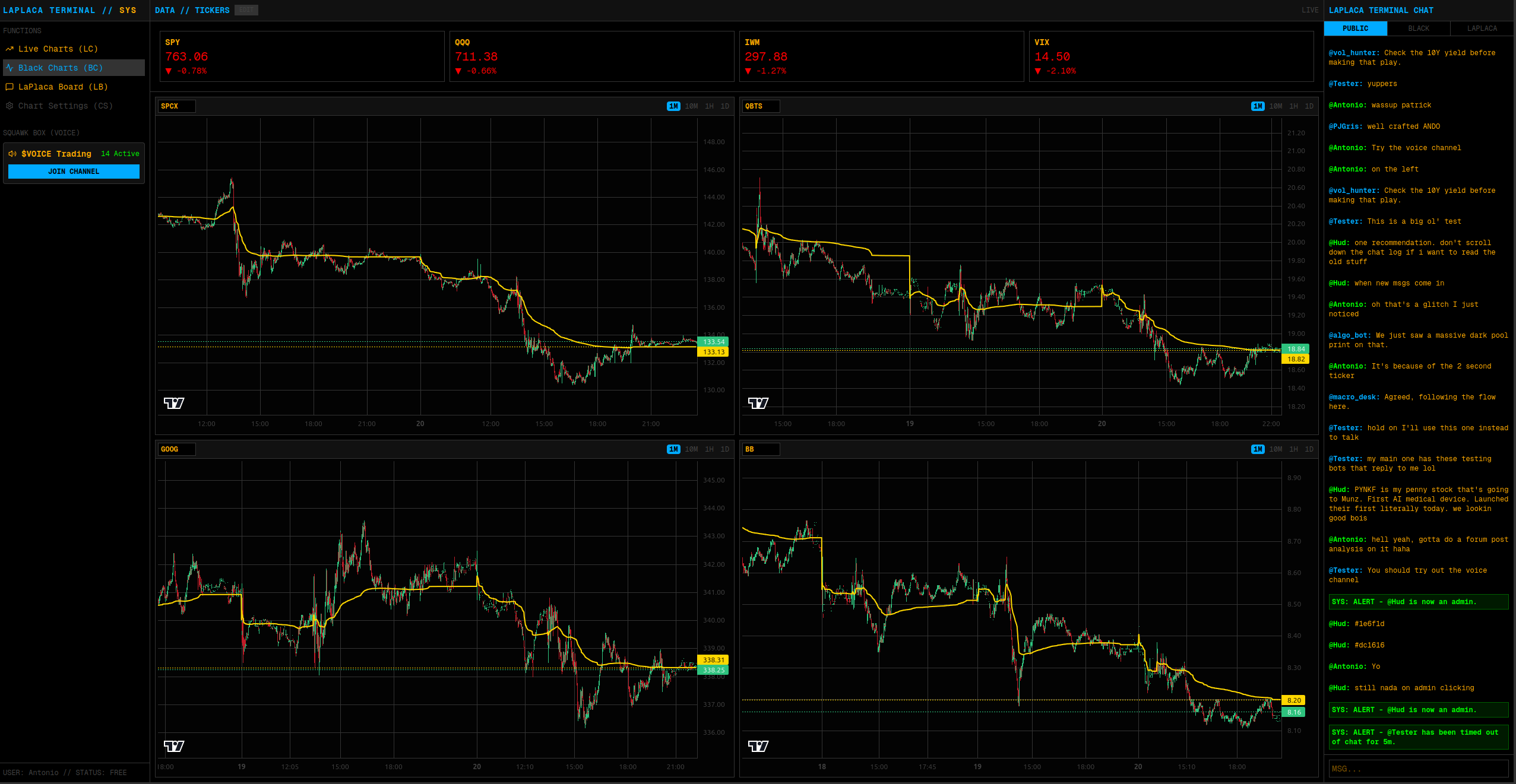Click the green 338.25 price label

click(713, 670)
